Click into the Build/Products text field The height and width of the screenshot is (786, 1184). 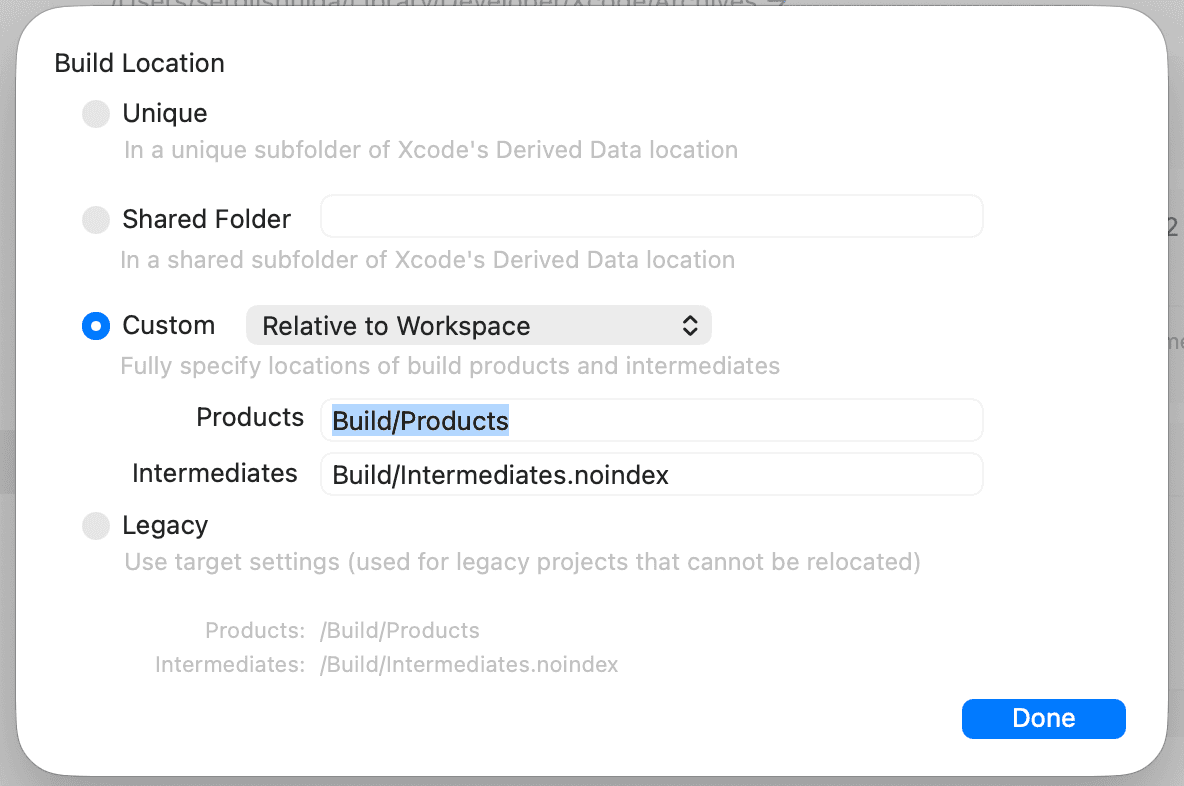(652, 421)
